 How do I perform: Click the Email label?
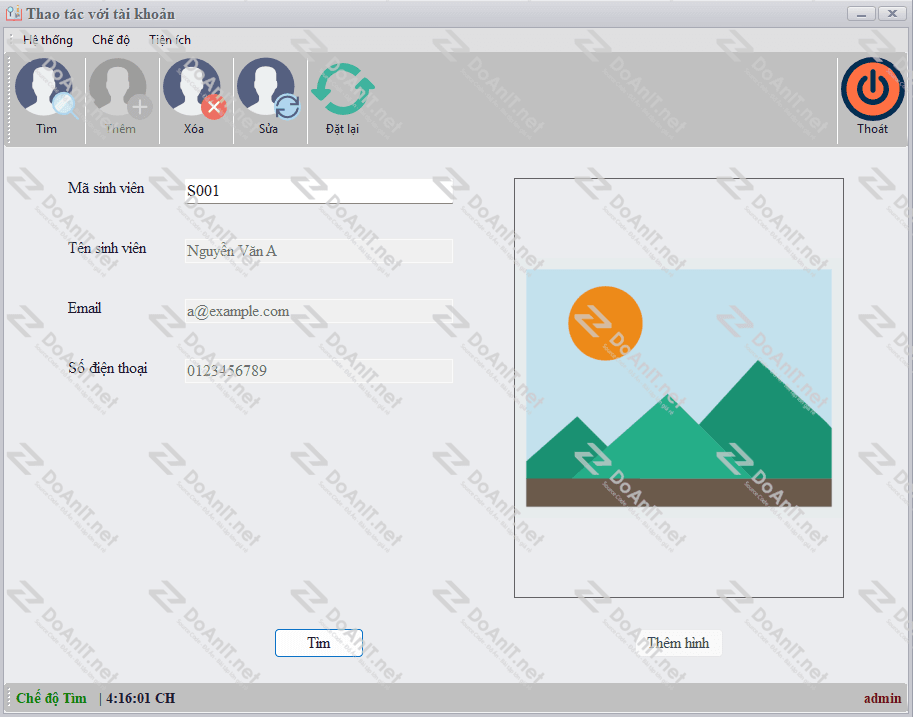(84, 308)
